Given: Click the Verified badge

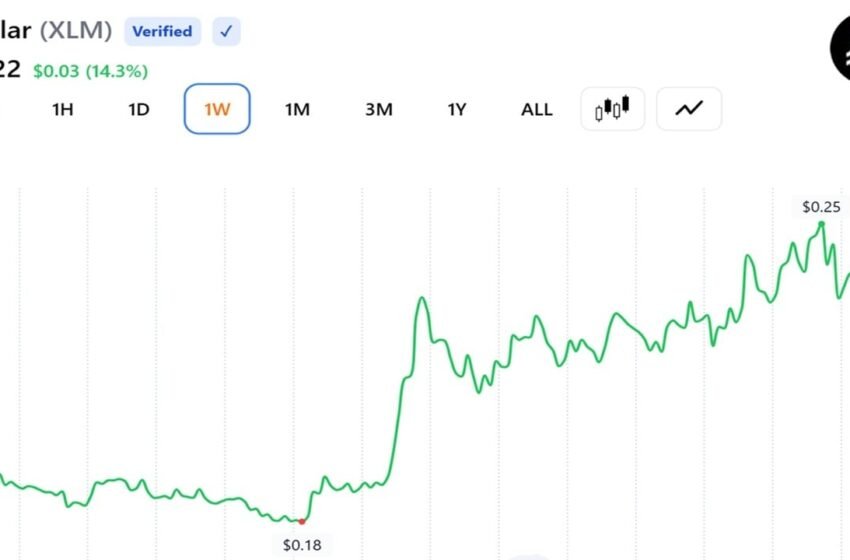Looking at the screenshot, I should pyautogui.click(x=163, y=31).
